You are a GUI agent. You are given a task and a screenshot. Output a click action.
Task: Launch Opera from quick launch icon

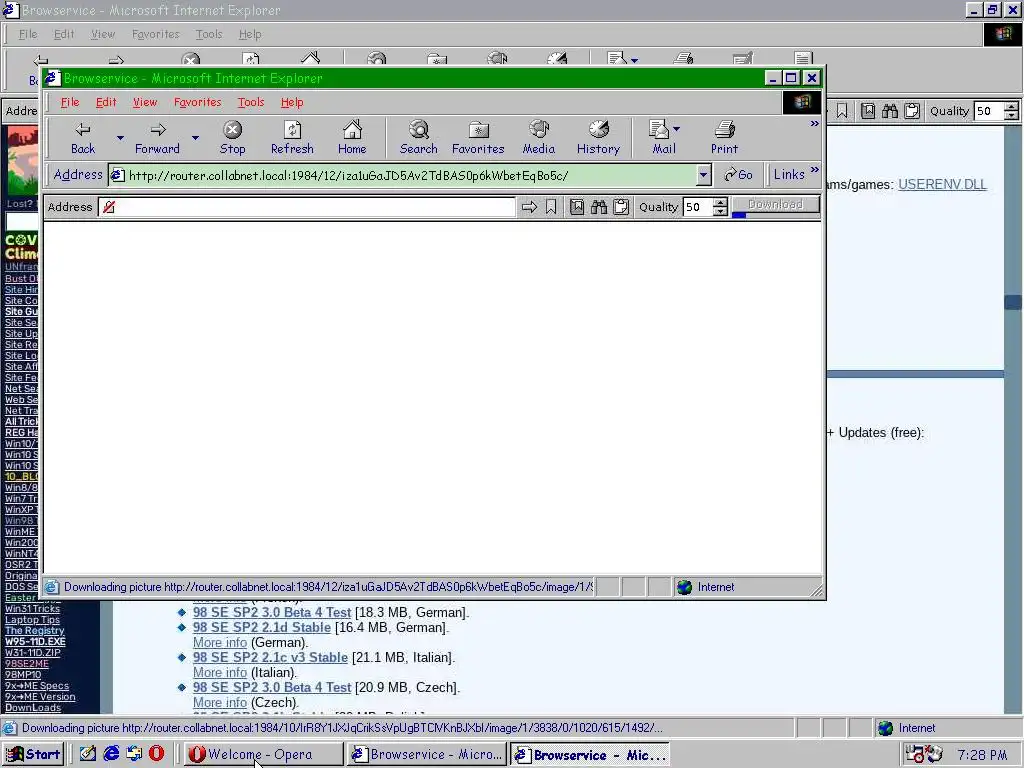pos(156,754)
